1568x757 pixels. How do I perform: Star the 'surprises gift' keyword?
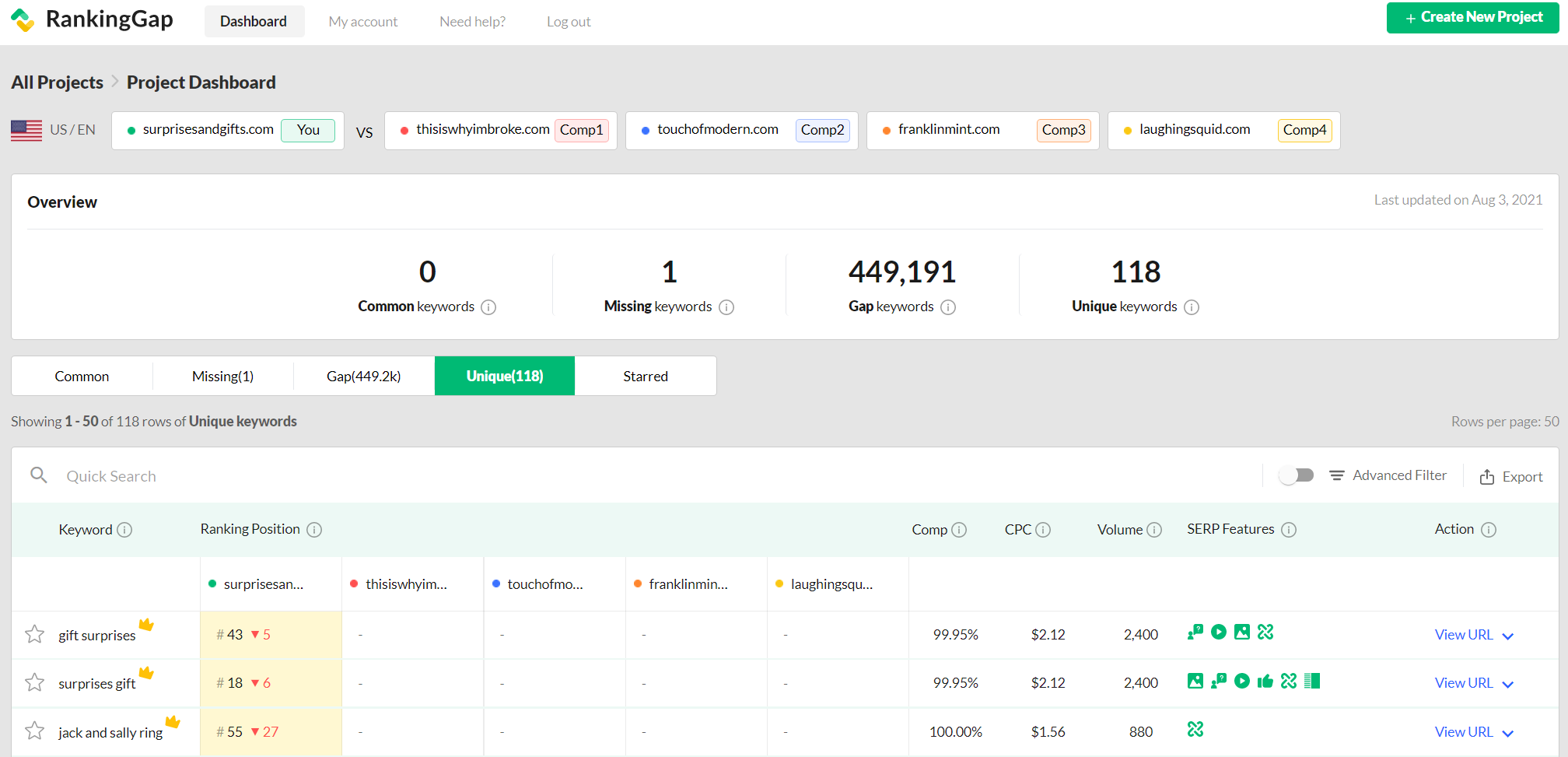pos(34,682)
